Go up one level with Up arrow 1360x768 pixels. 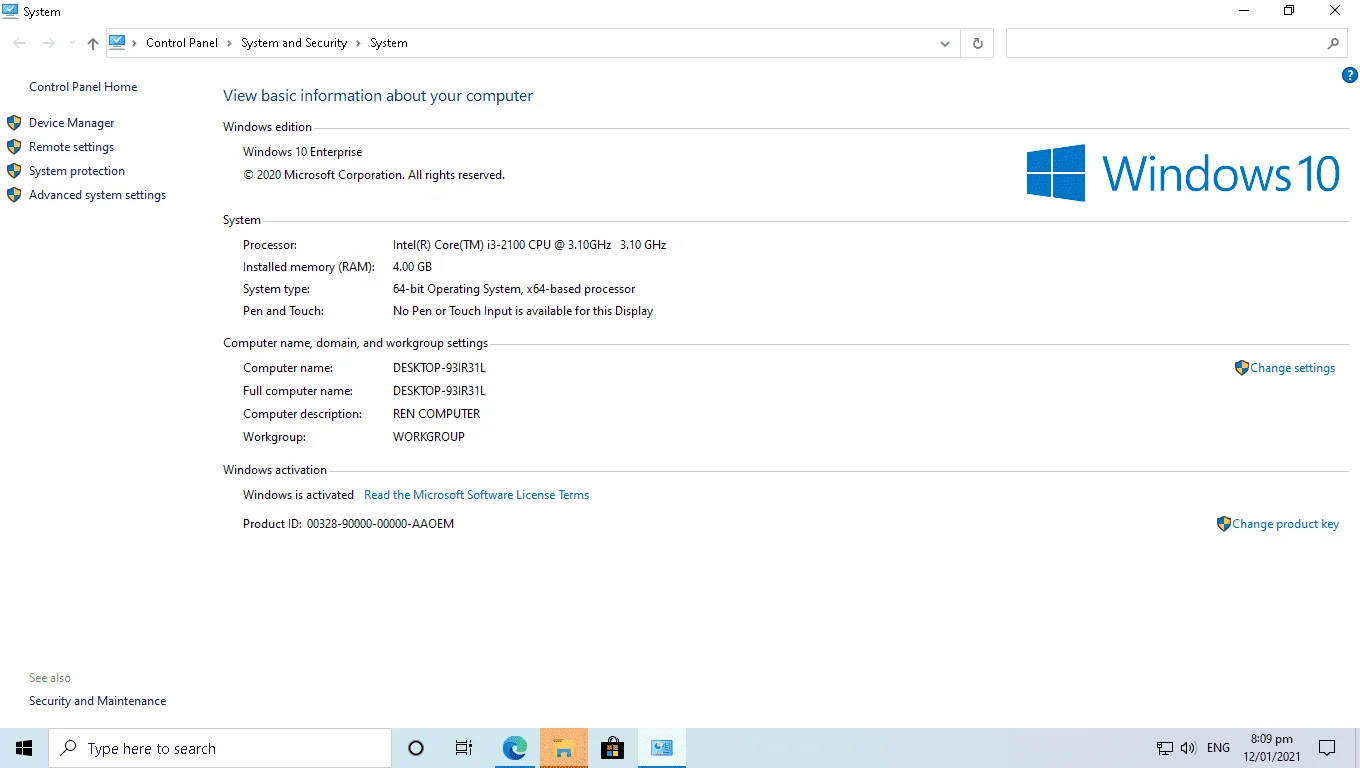coord(93,43)
